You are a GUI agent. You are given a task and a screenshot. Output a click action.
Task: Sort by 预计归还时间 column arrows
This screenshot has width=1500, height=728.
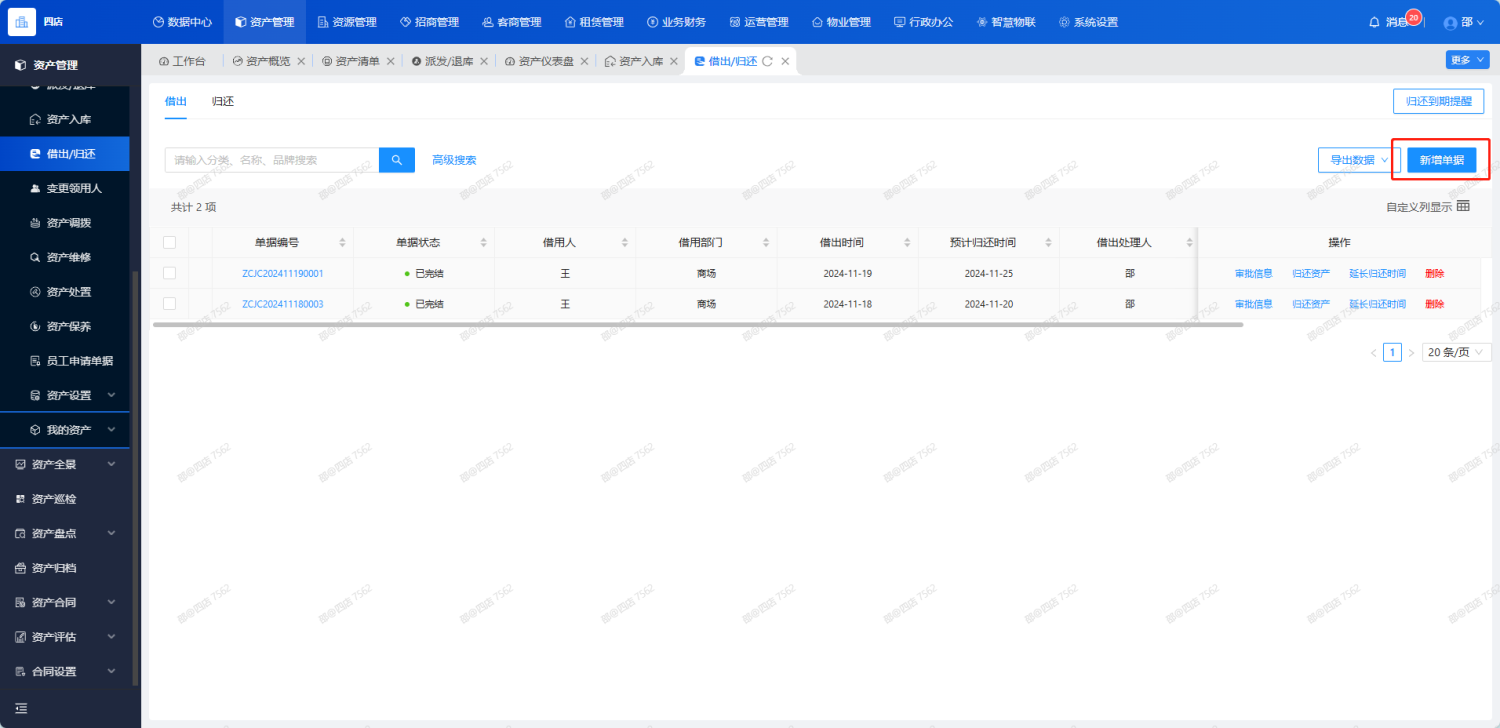coord(1049,242)
